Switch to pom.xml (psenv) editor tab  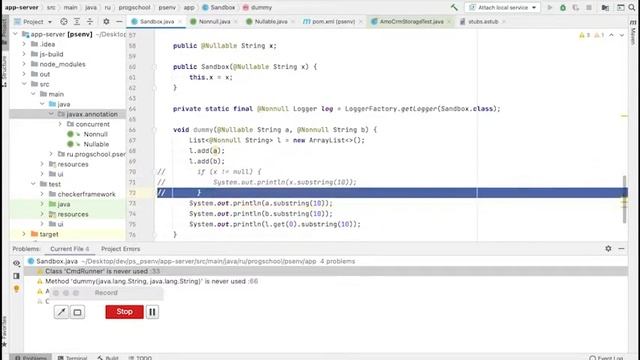[x=333, y=22]
